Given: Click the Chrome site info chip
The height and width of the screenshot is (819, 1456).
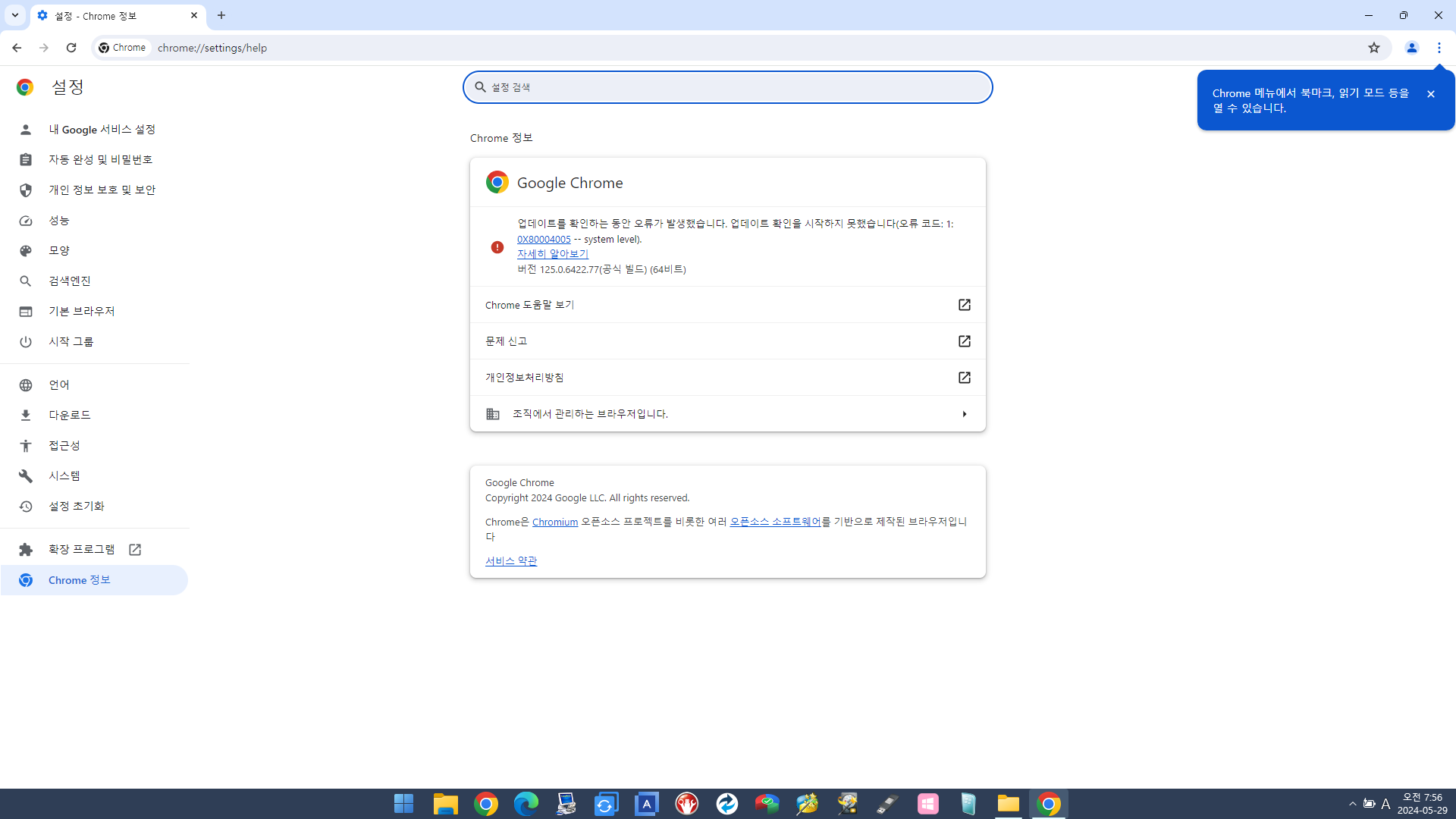Looking at the screenshot, I should (x=123, y=48).
